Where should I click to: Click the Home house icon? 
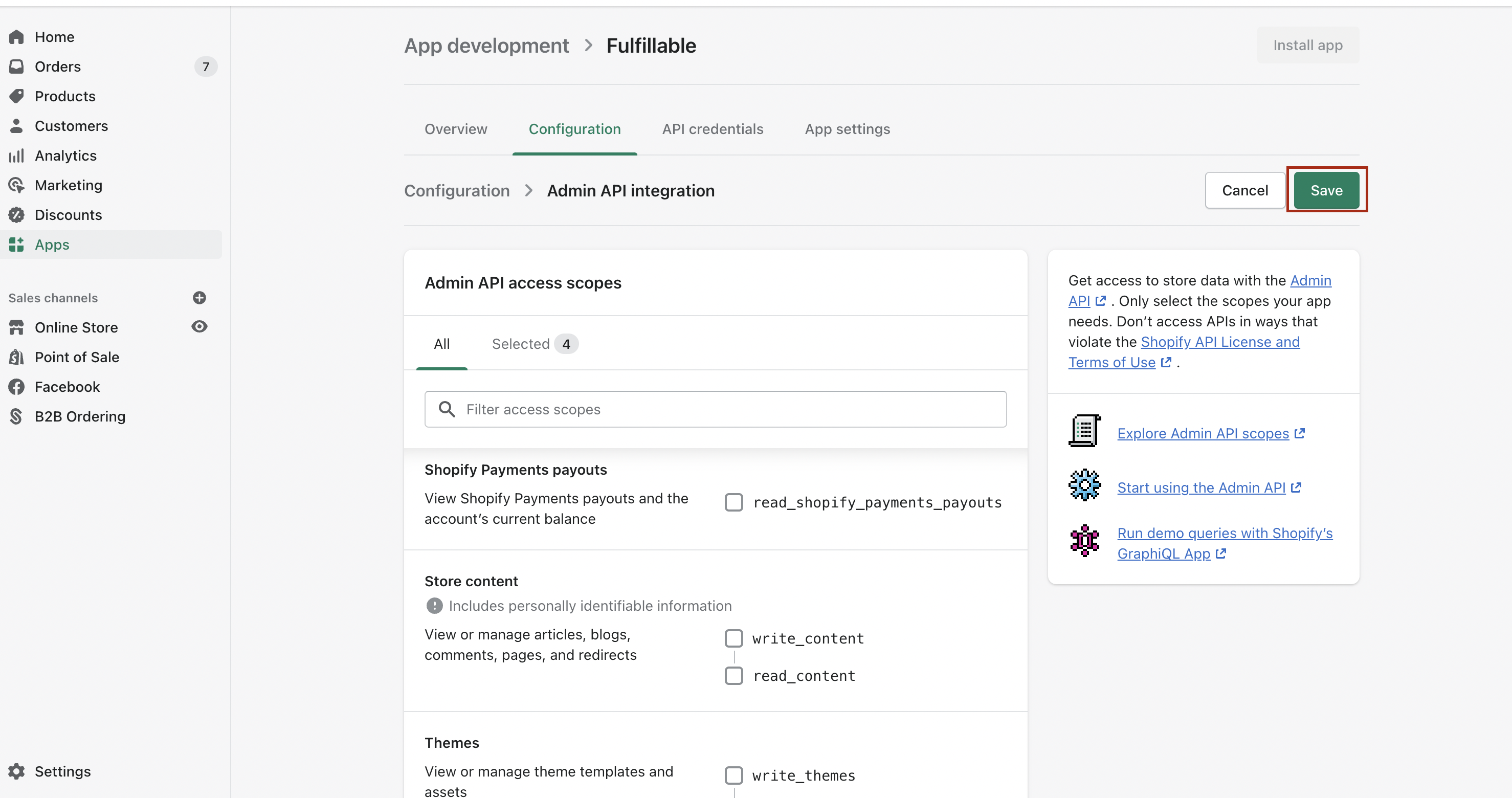tap(16, 37)
